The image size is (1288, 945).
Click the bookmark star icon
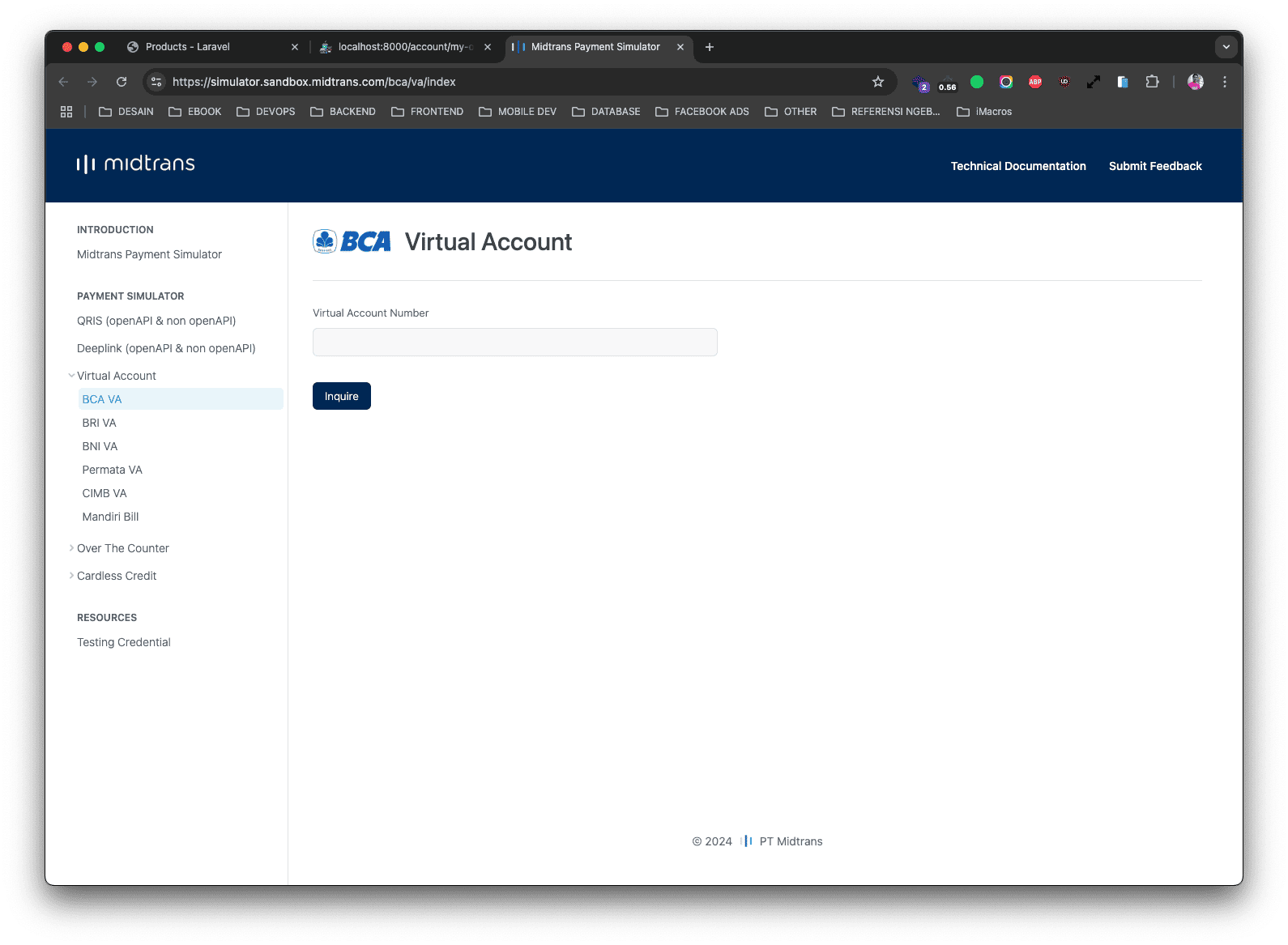point(878,82)
